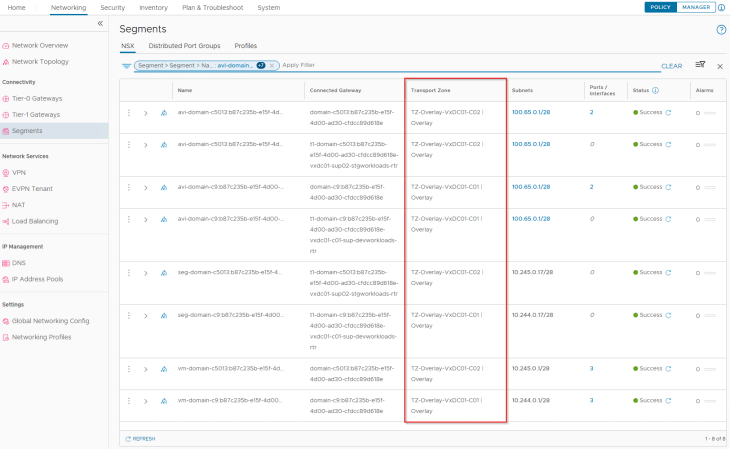Switch to Policy mode
The image size is (730, 449).
click(x=660, y=7)
